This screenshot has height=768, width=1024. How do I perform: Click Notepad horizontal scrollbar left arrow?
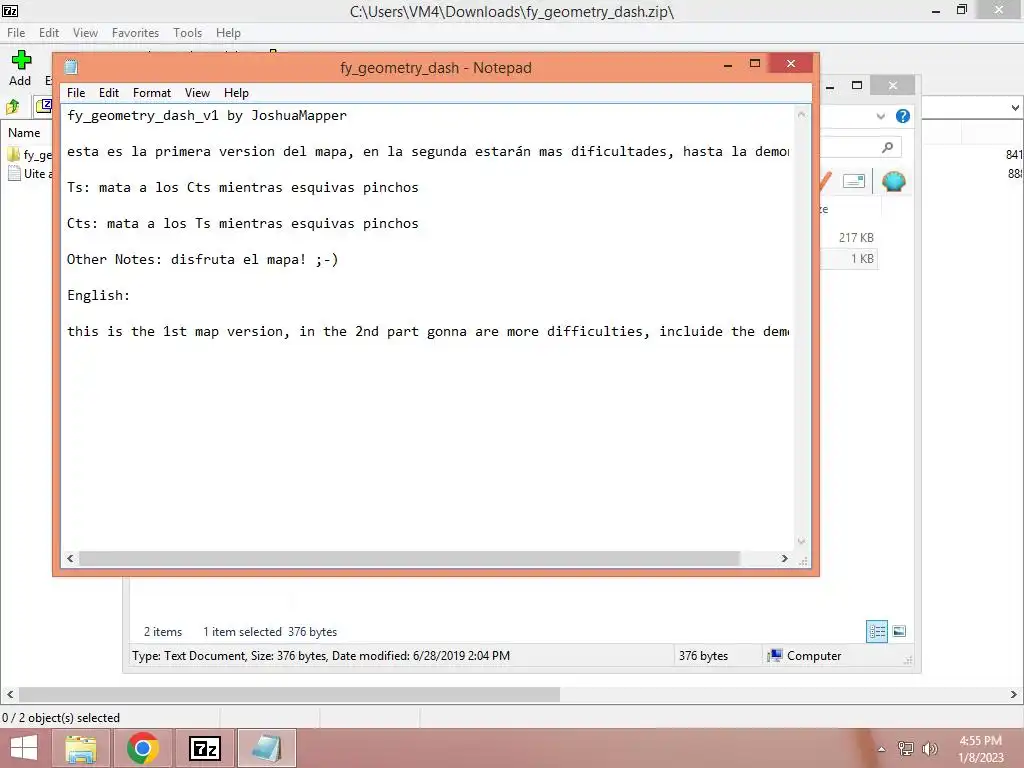coord(71,558)
